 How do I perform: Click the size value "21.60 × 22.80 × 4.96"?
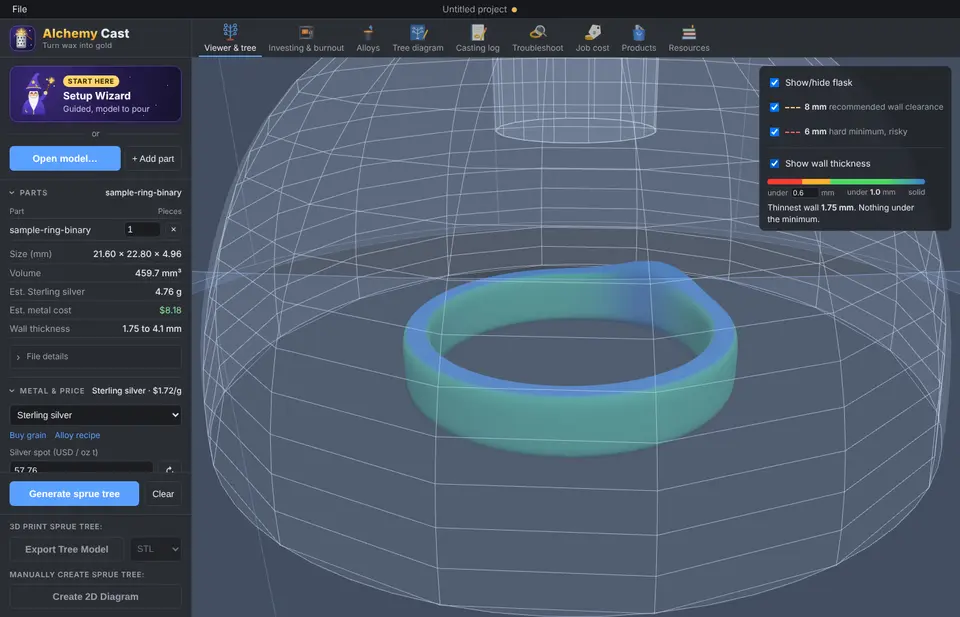pos(137,254)
